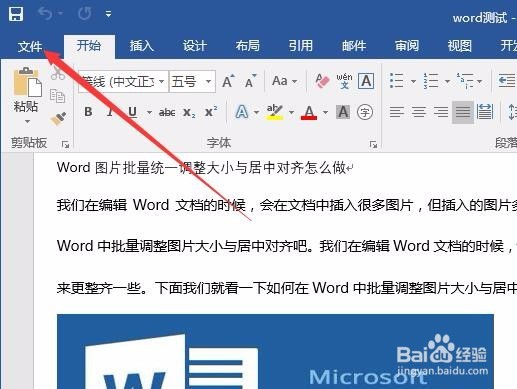
Task: Click the Redo icon in title bar
Action: coord(84,14)
